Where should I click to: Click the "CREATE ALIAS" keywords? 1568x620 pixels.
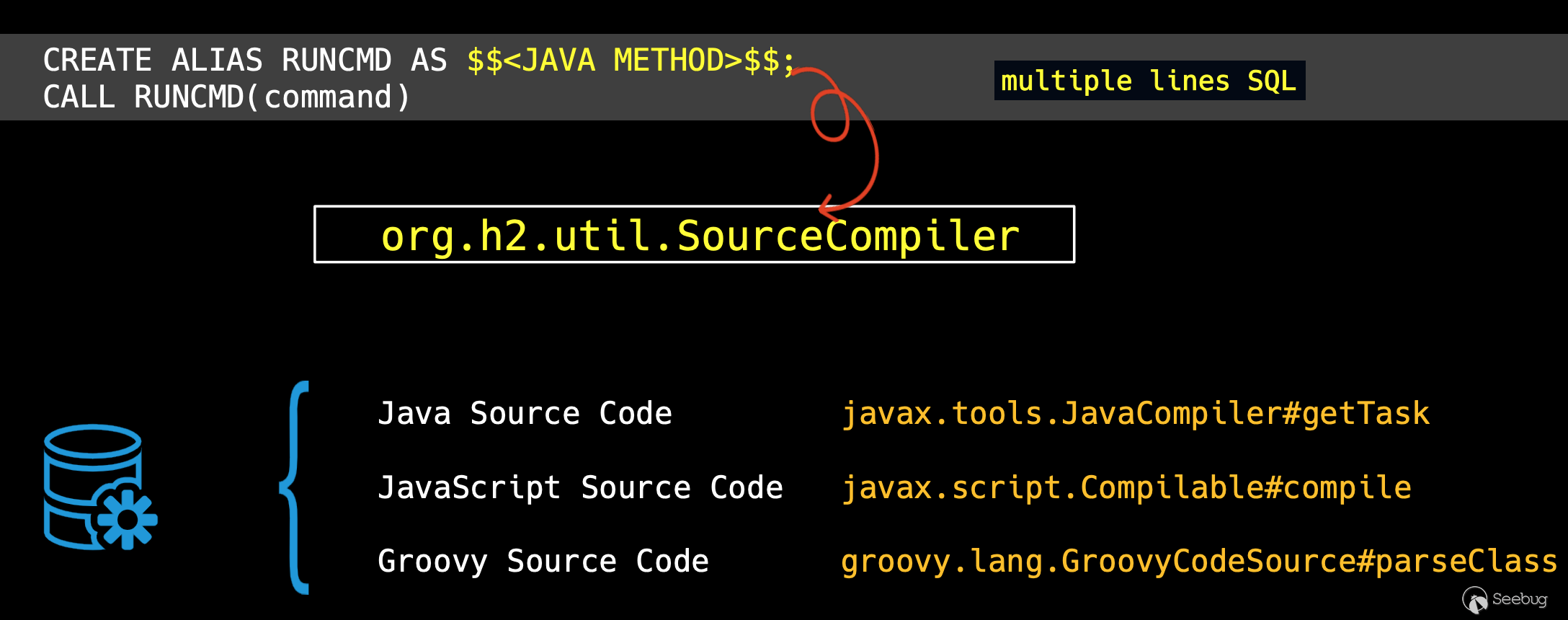pyautogui.click(x=153, y=60)
